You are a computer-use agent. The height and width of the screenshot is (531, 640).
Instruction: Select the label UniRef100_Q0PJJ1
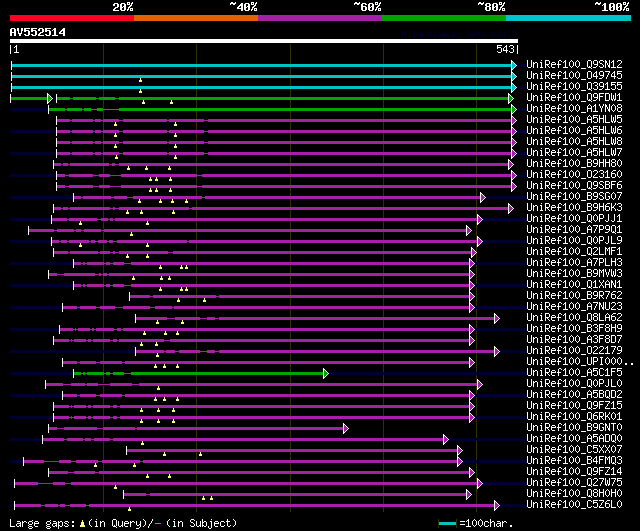click(x=574, y=218)
